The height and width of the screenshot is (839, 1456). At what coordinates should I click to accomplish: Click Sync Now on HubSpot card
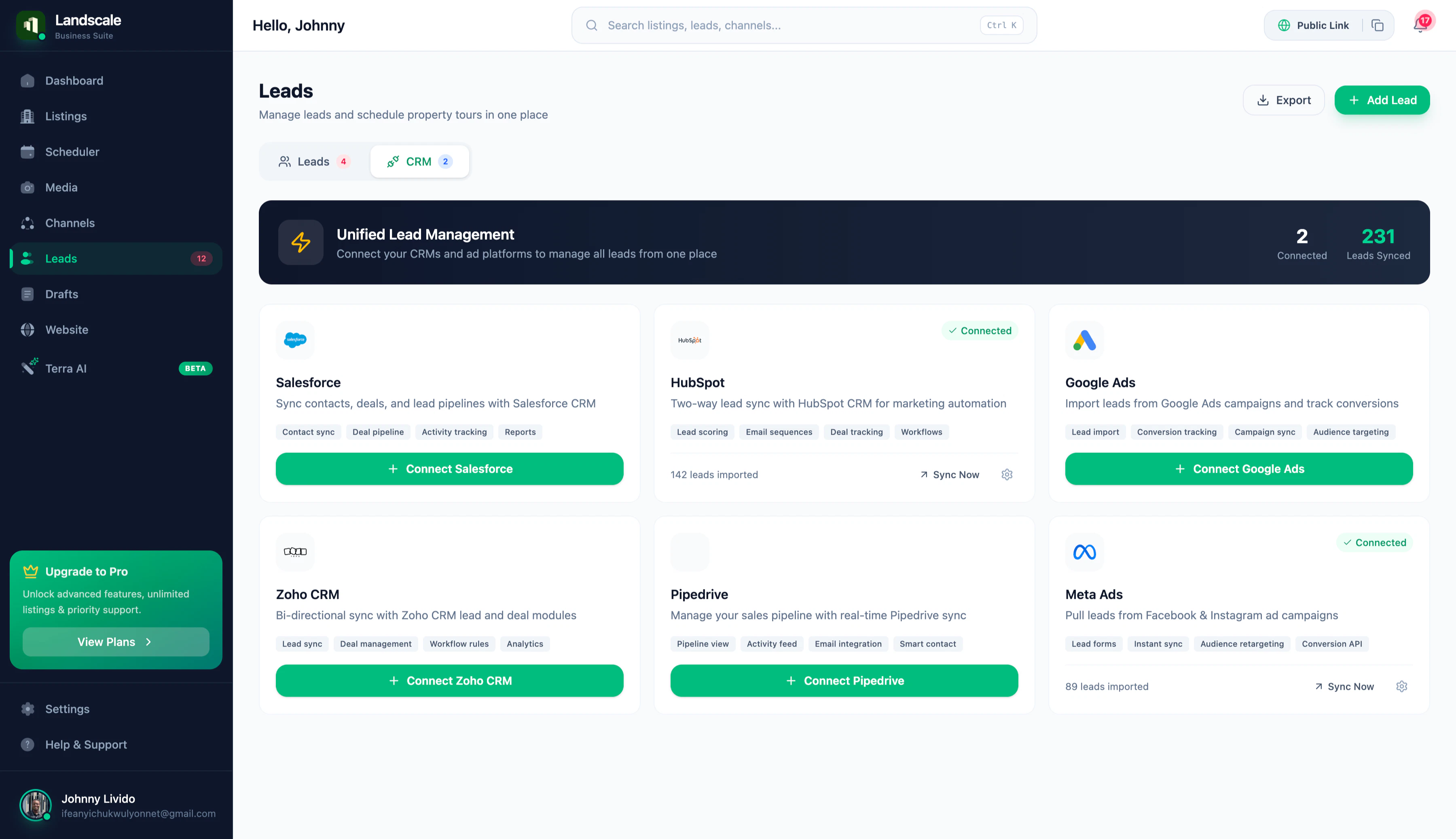(x=949, y=474)
